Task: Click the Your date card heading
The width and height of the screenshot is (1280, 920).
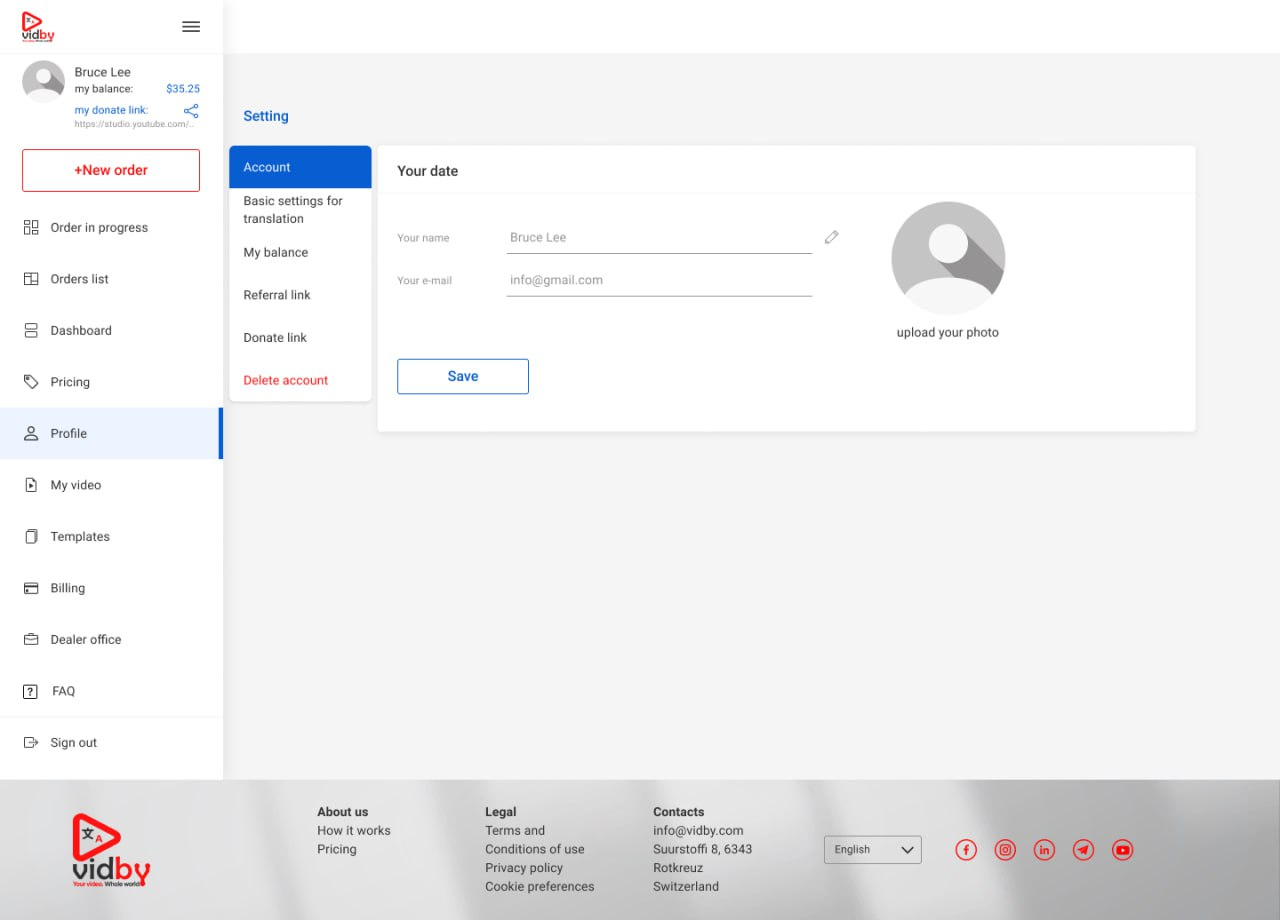Action: [428, 171]
